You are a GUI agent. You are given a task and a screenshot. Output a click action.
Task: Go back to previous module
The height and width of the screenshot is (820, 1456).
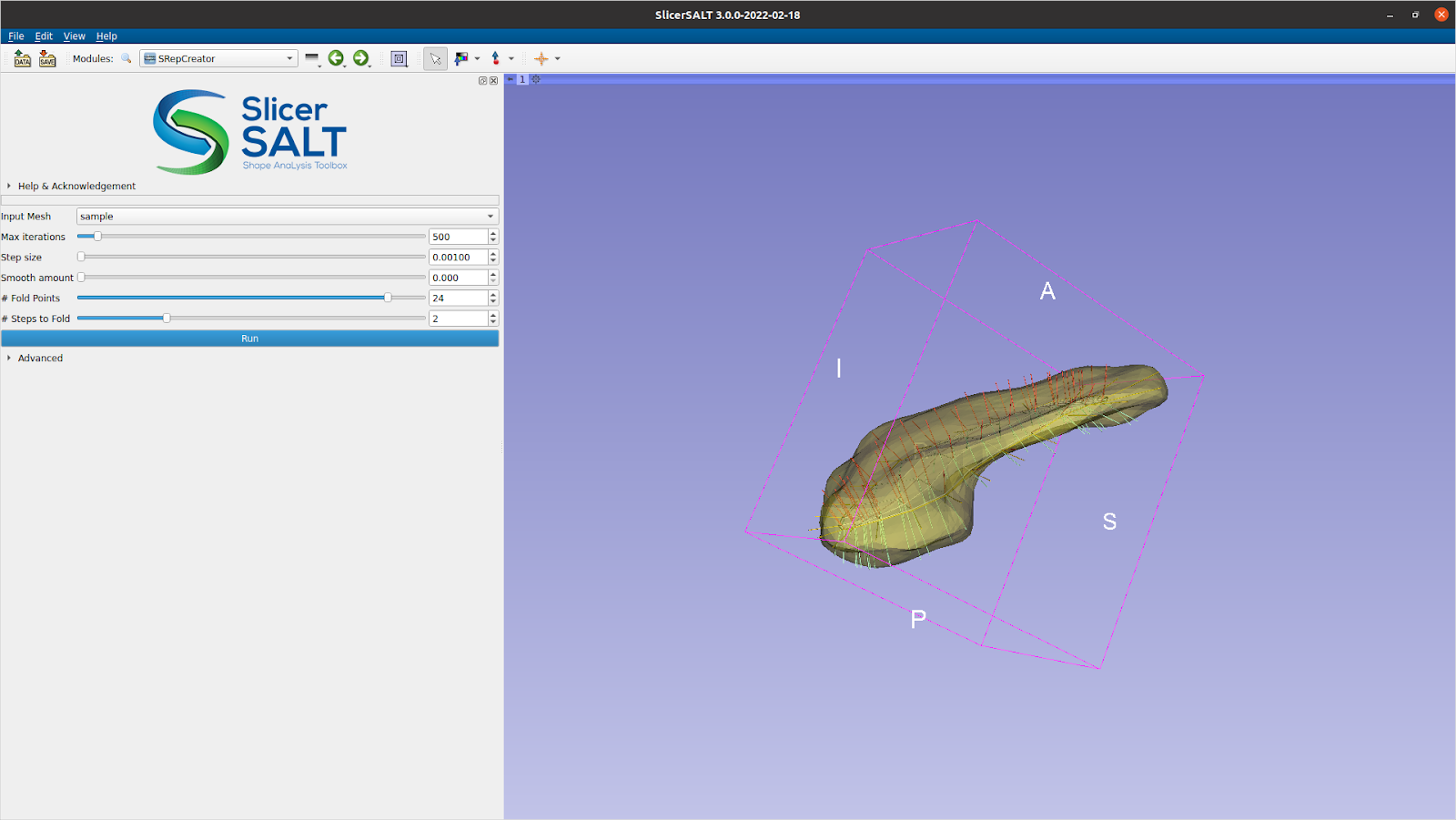click(x=337, y=58)
